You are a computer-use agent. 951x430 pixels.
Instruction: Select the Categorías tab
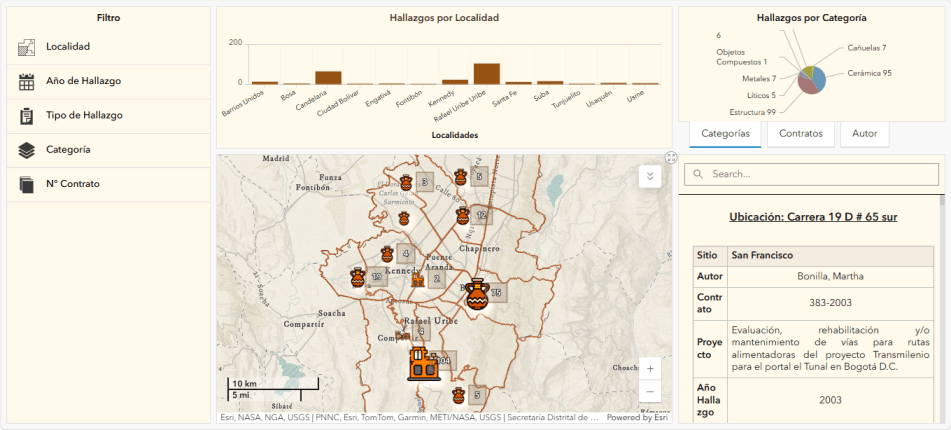[x=725, y=133]
